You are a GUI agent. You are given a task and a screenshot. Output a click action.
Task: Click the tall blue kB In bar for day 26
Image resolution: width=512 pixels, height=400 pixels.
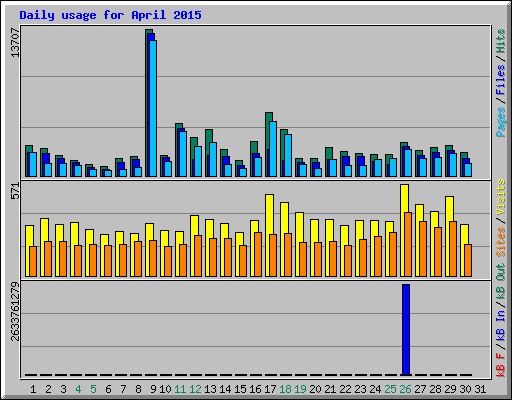(406, 330)
